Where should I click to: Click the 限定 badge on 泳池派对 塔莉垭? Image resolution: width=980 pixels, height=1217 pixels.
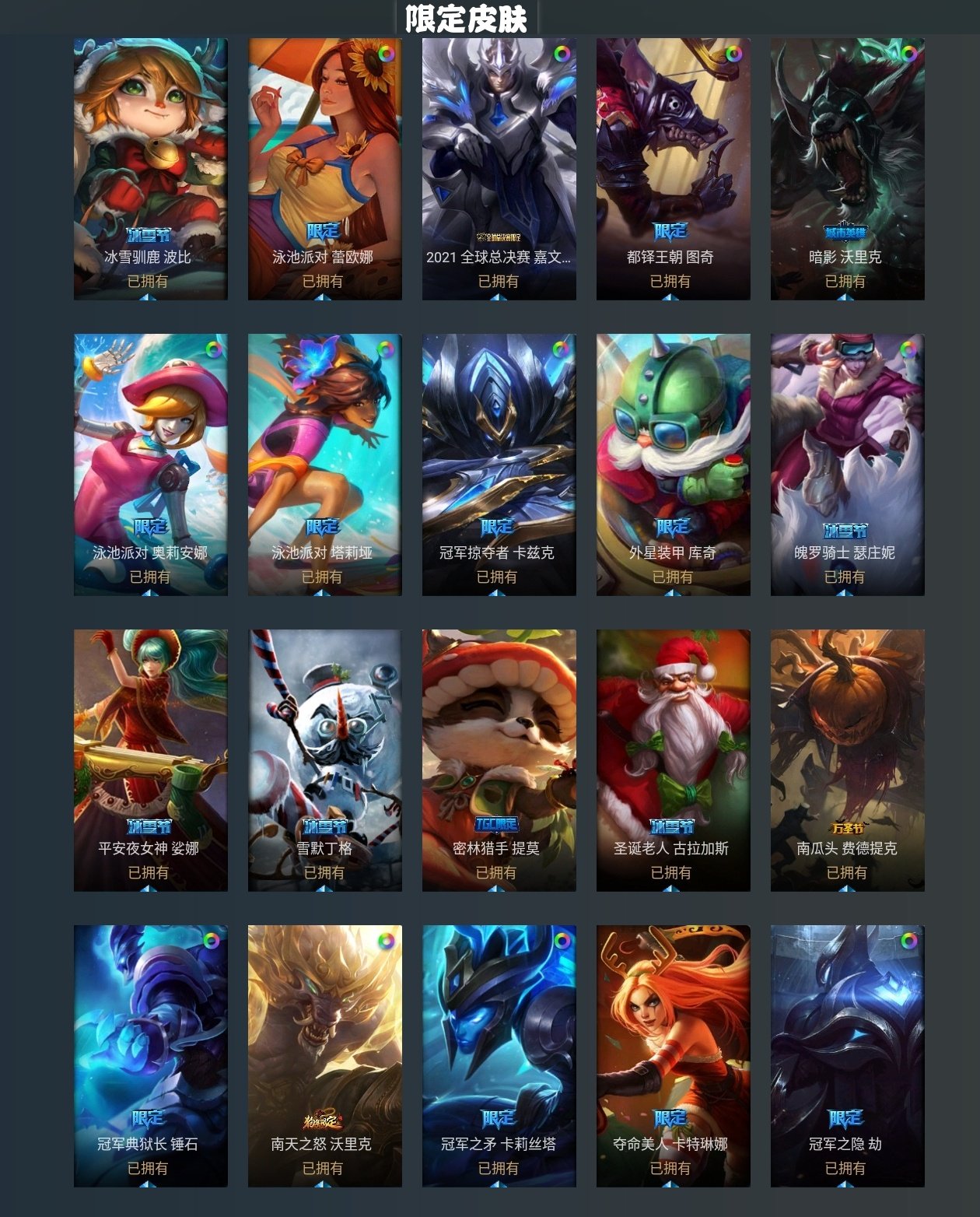(323, 527)
